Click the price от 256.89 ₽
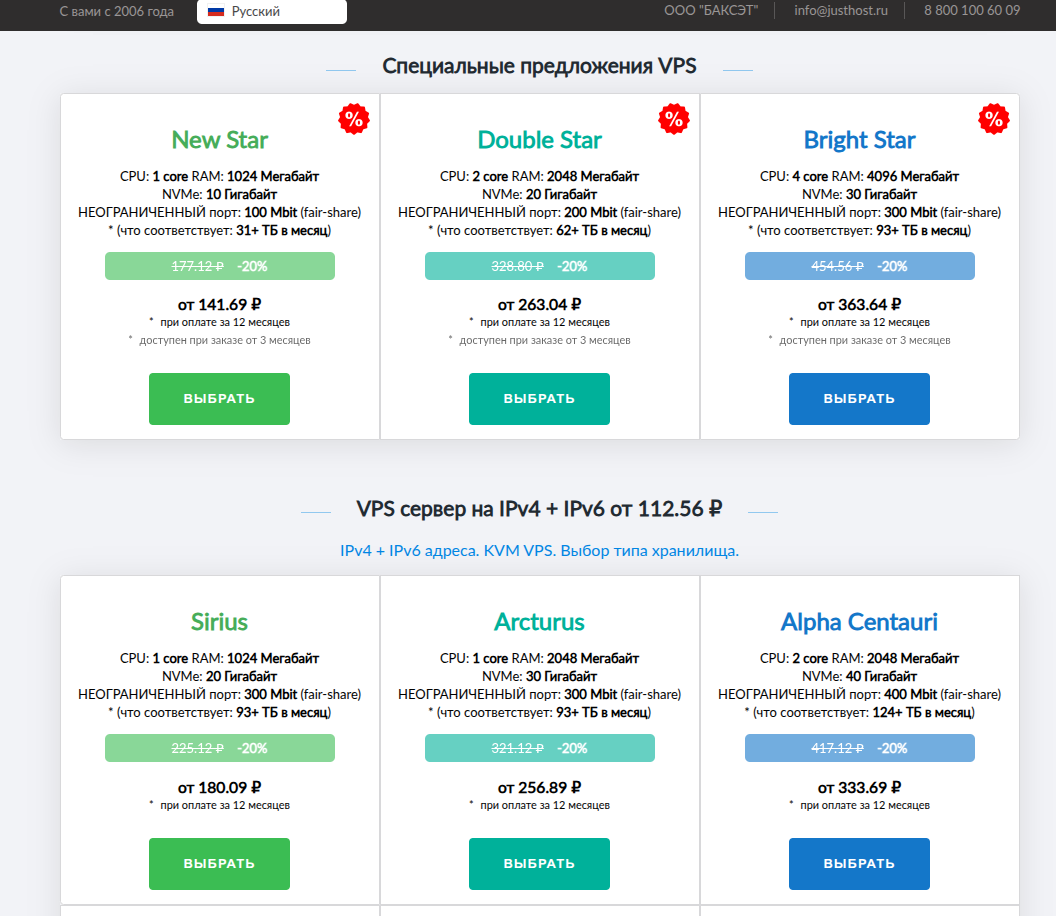This screenshot has width=1056, height=916. (539, 787)
